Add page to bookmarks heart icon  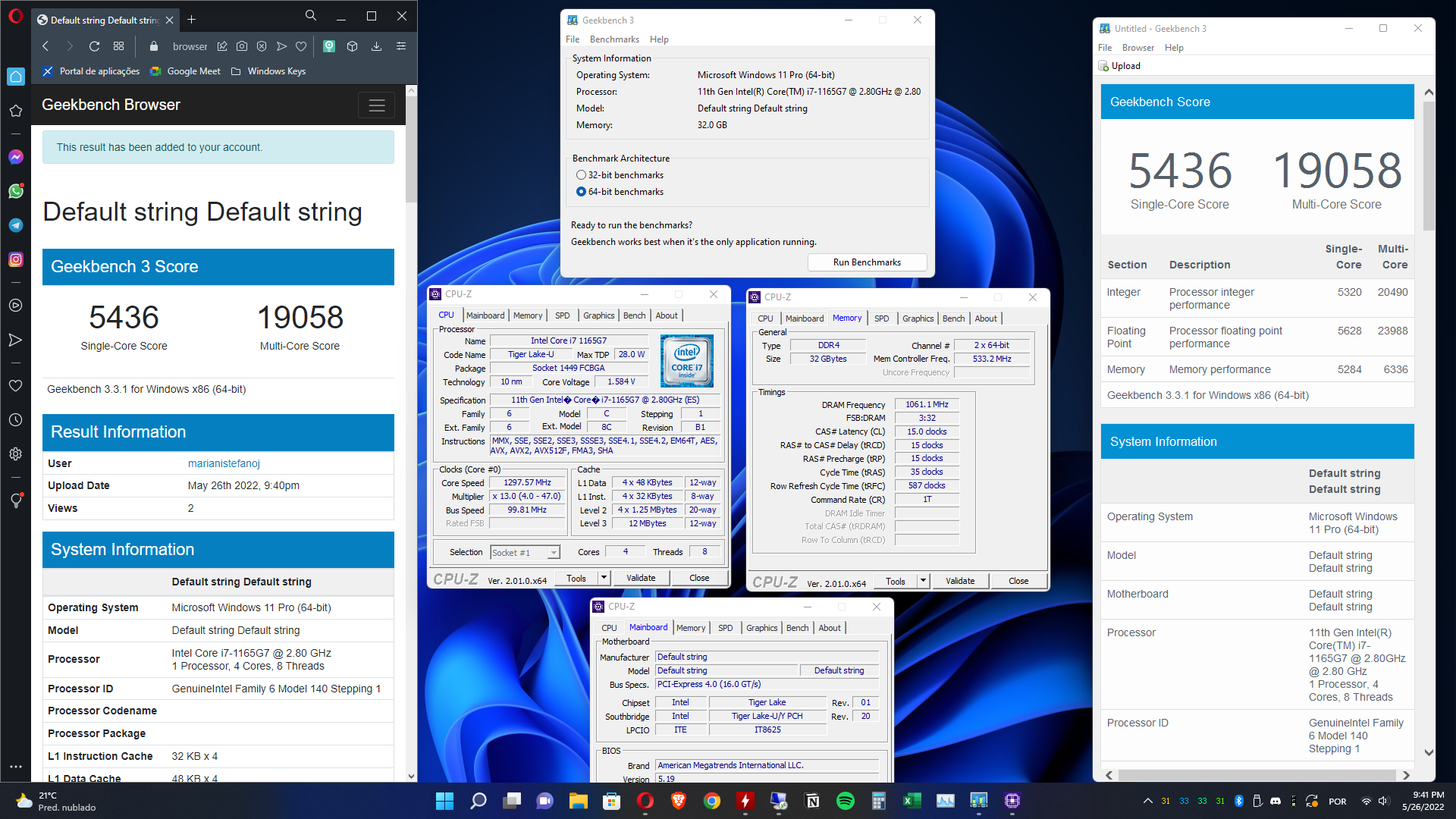pyautogui.click(x=301, y=46)
